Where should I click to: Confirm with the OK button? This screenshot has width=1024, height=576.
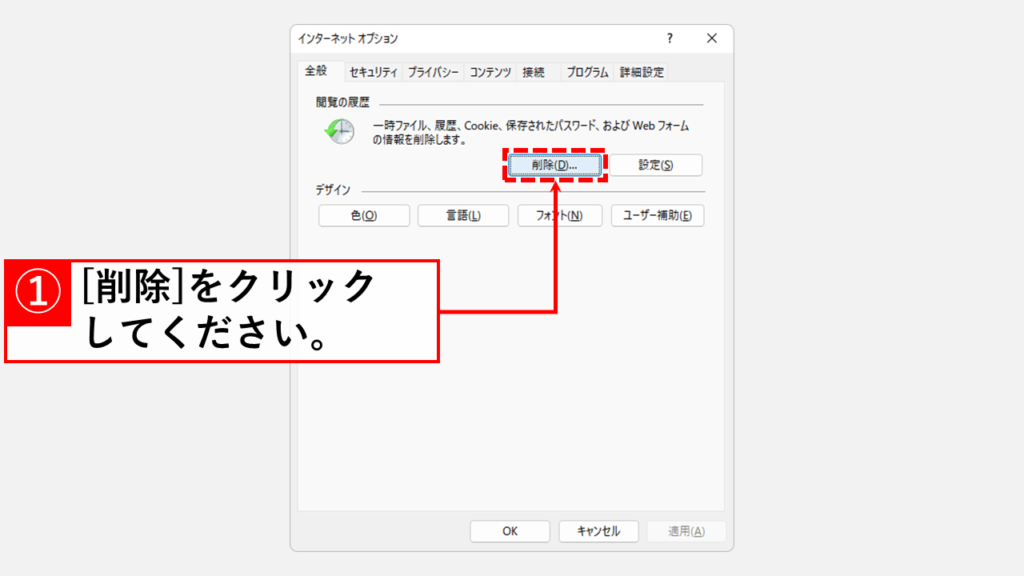click(x=510, y=531)
